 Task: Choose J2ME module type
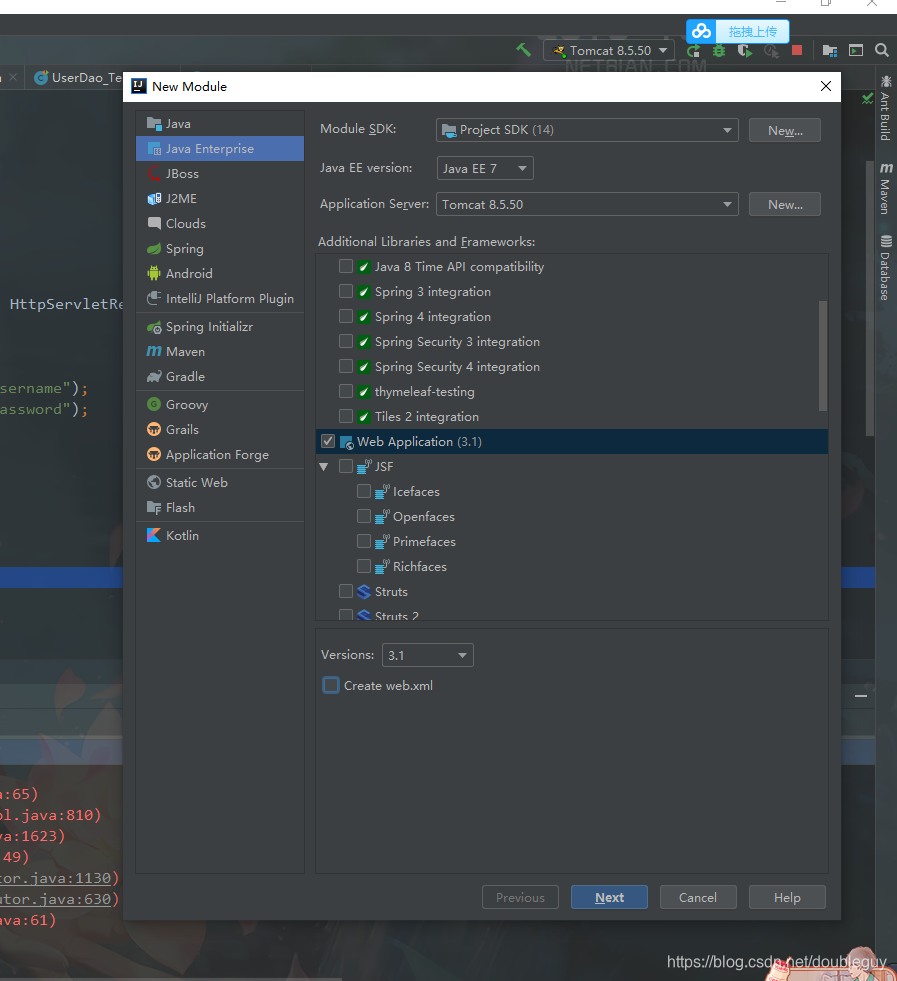click(220, 199)
